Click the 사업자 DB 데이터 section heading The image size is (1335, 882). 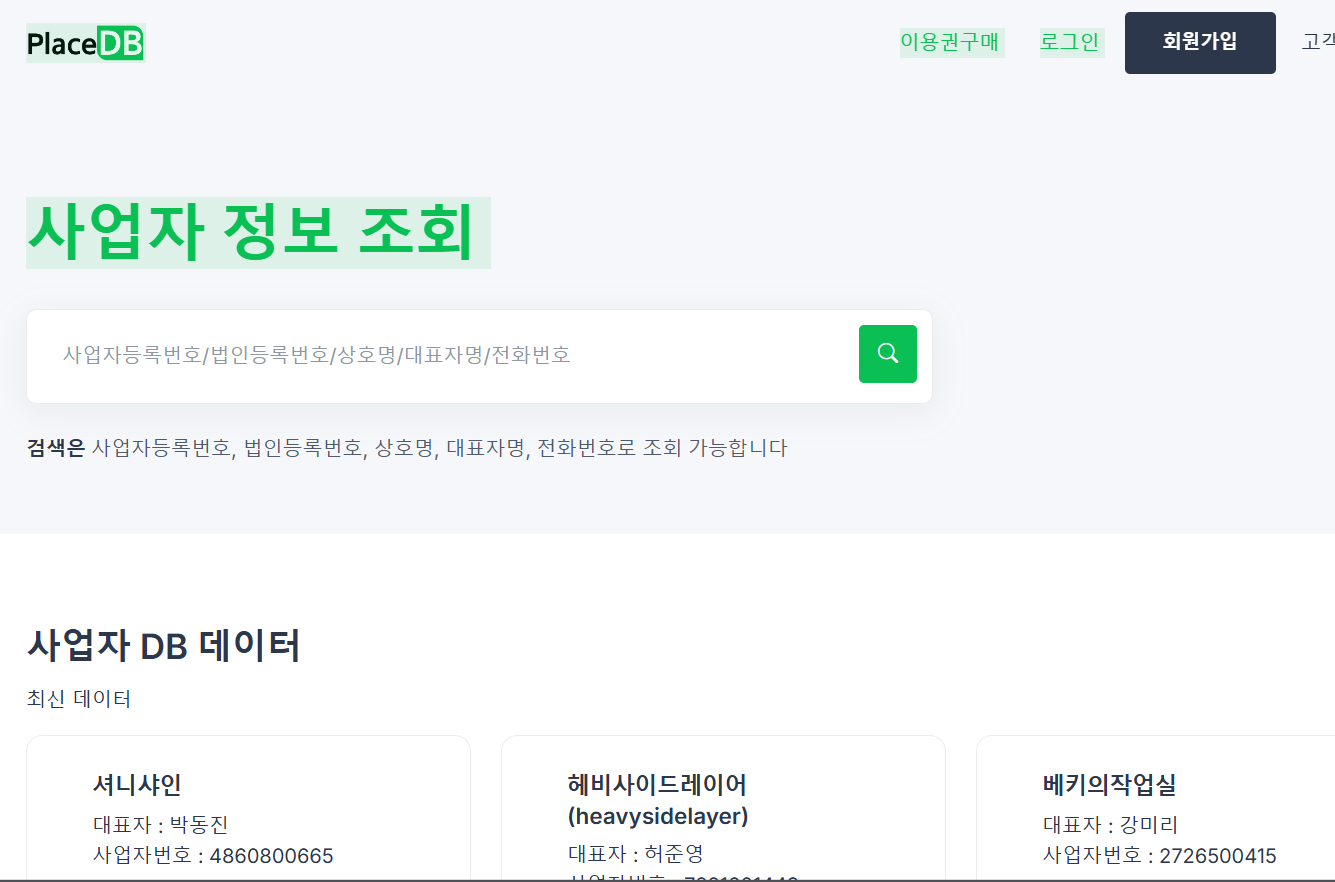coord(163,646)
